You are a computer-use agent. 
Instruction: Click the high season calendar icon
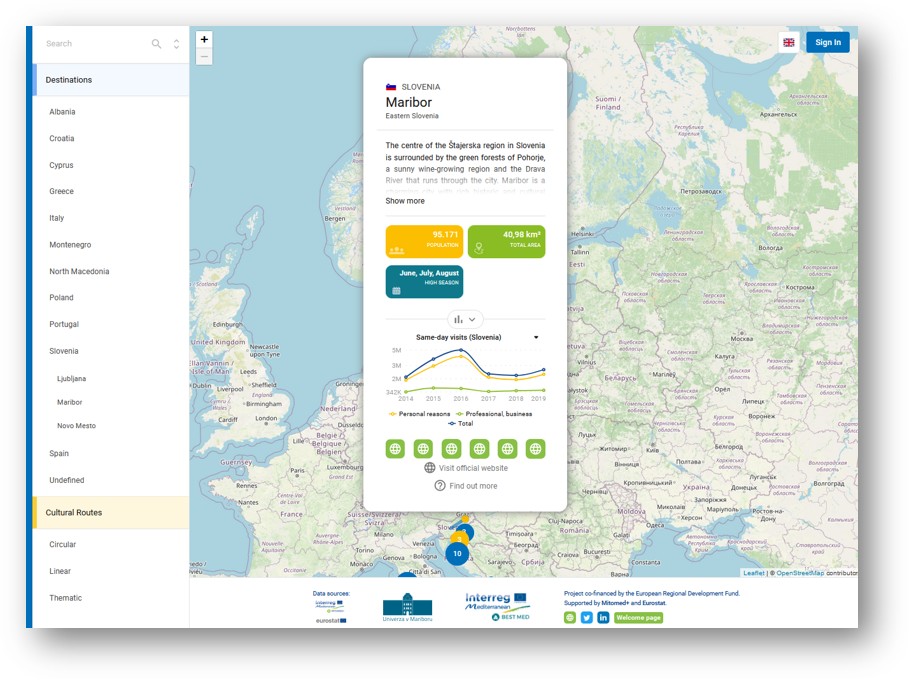(396, 291)
